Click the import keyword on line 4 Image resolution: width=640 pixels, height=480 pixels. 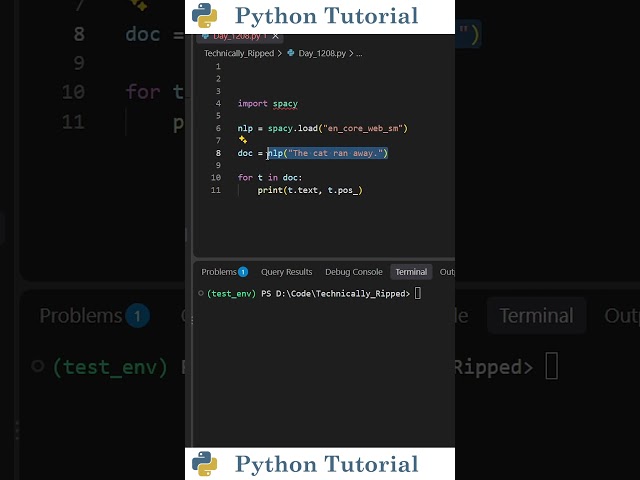pos(253,103)
